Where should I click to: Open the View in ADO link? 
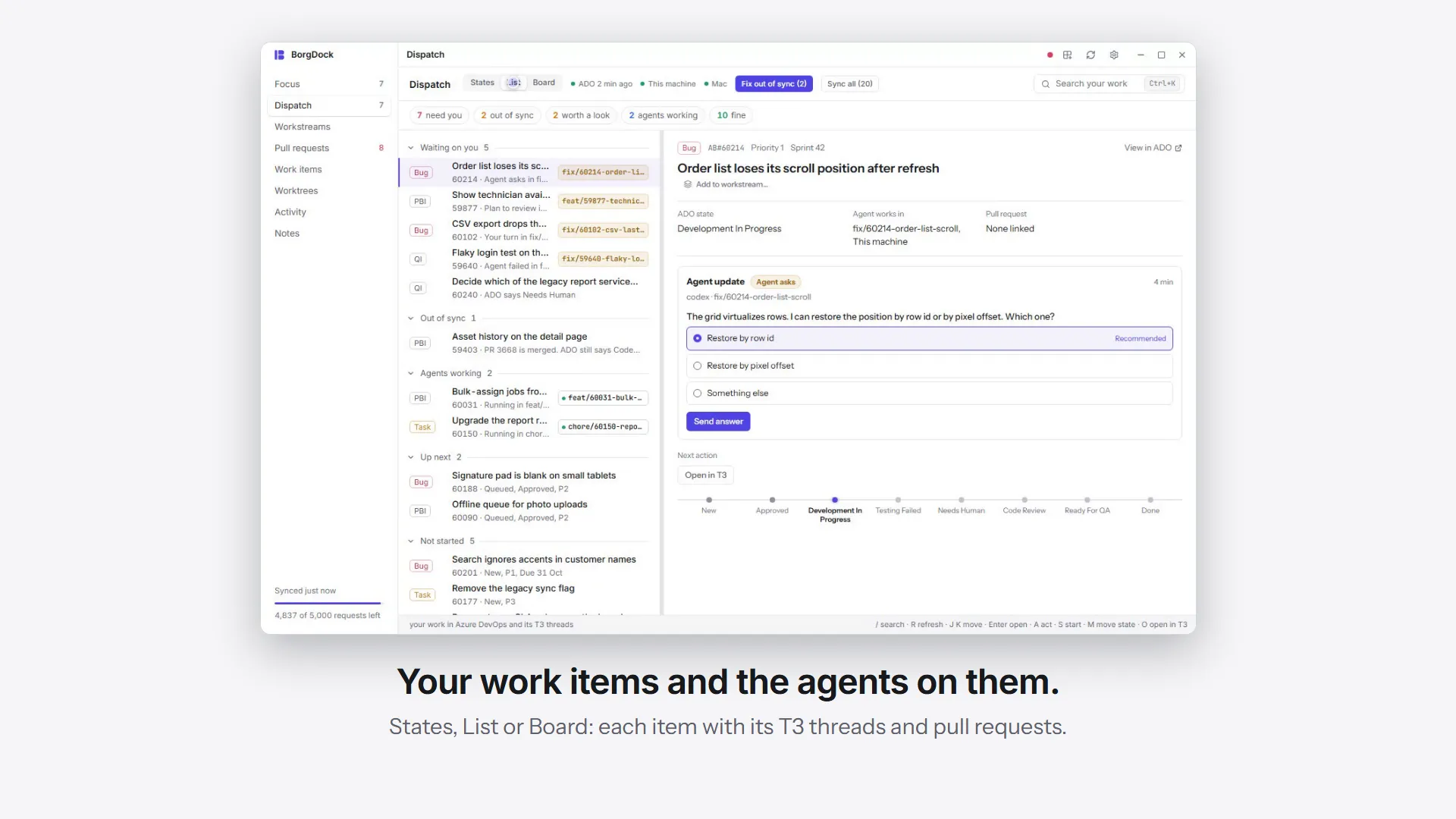pyautogui.click(x=1153, y=148)
